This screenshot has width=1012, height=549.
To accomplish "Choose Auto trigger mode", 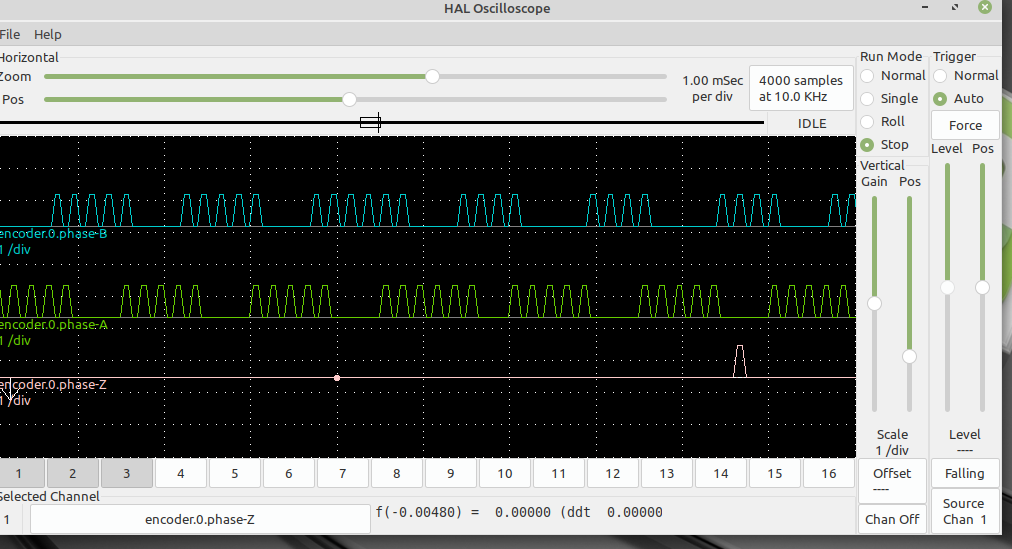I will point(940,99).
